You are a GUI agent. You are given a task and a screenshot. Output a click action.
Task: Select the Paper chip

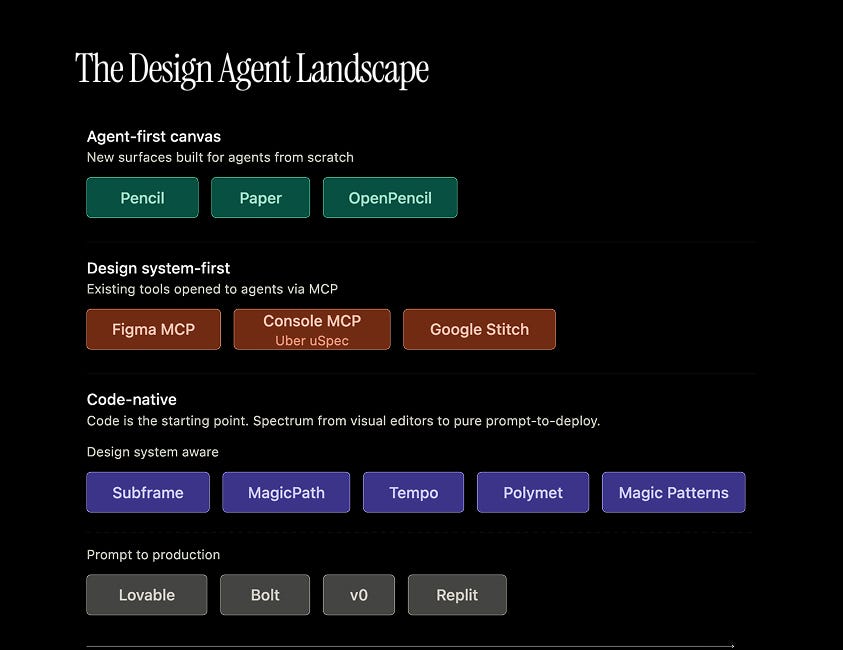pos(260,197)
